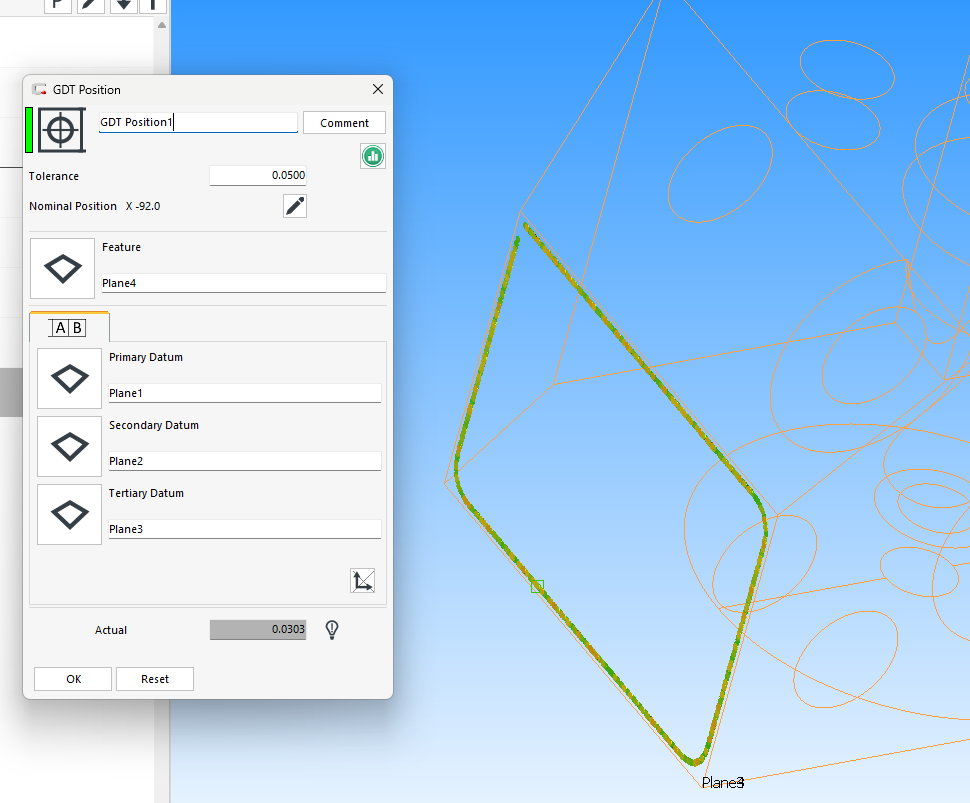Click the Plane1 primary datum field
The image size is (970, 803).
(x=245, y=393)
